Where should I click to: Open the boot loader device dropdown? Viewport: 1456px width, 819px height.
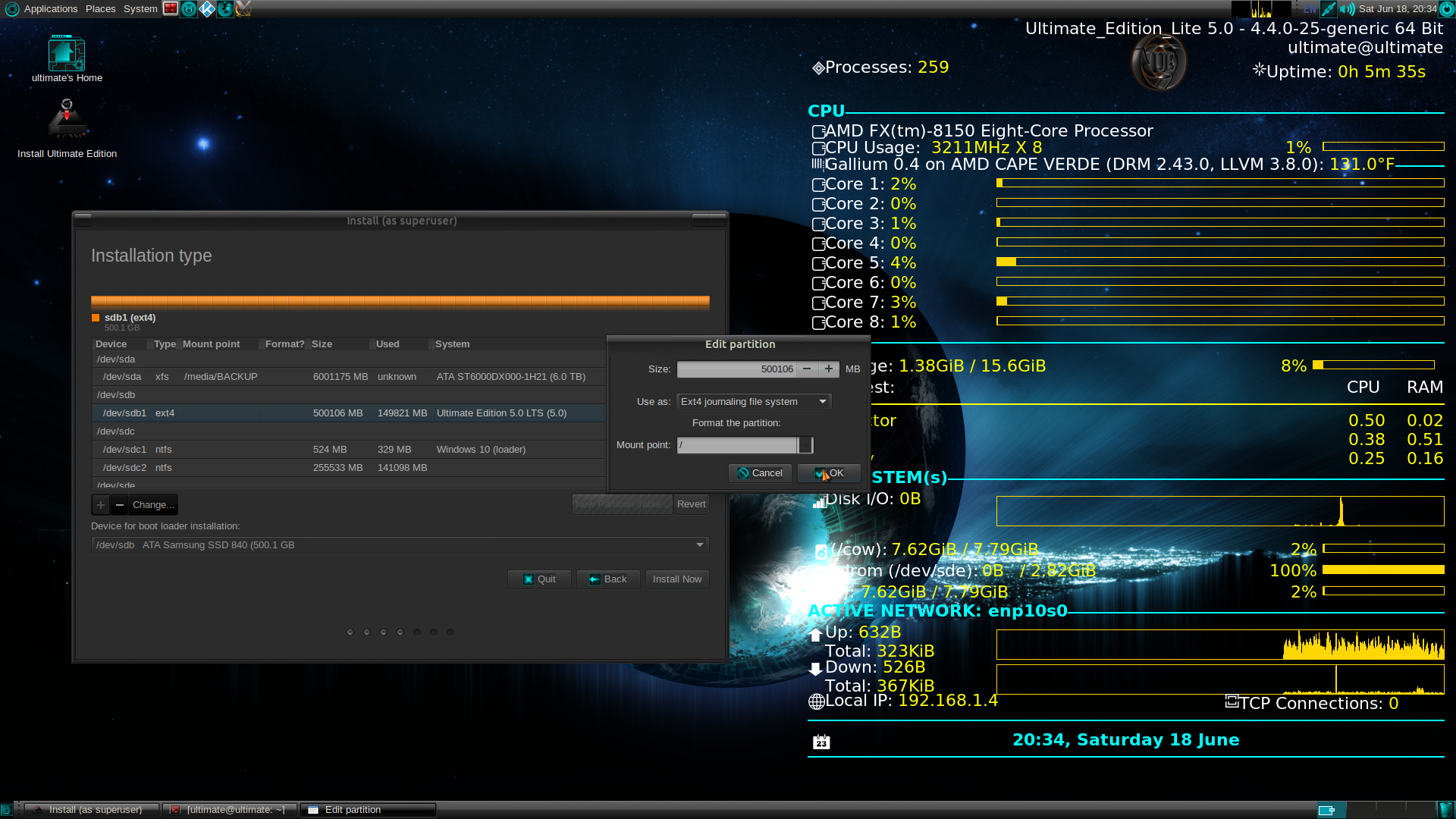click(400, 545)
